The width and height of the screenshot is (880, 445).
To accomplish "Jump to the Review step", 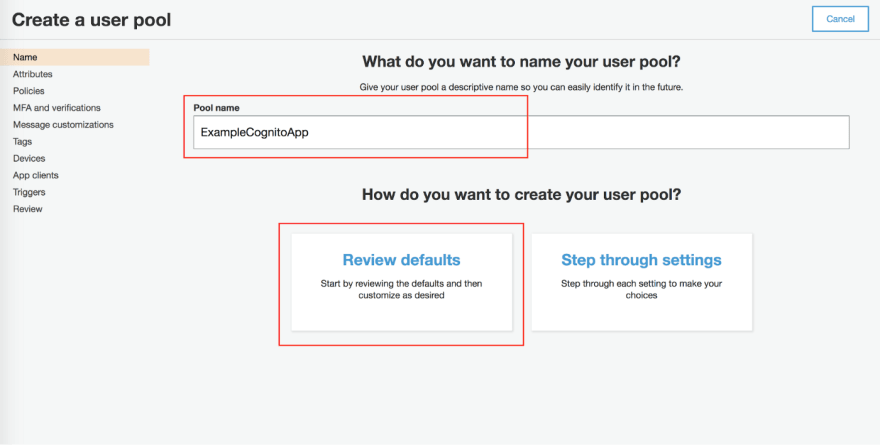I will tap(28, 209).
